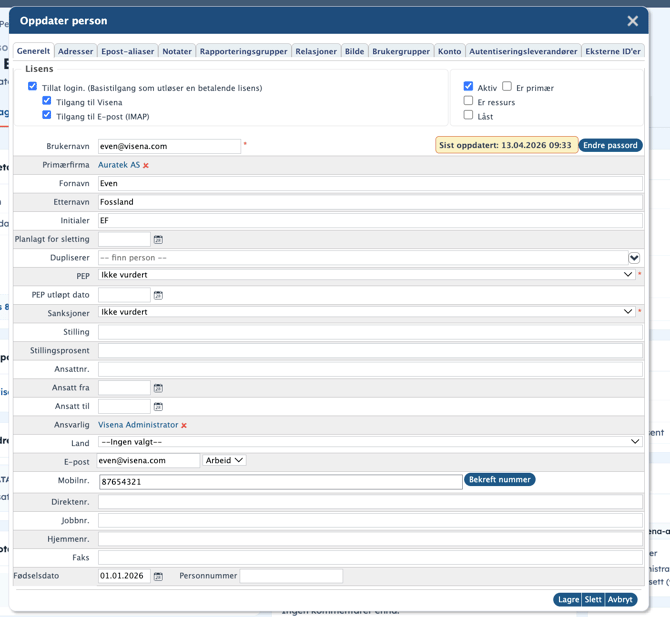The height and width of the screenshot is (617, 670).
Task: Click the Direktenr. input field
Action: click(x=370, y=502)
